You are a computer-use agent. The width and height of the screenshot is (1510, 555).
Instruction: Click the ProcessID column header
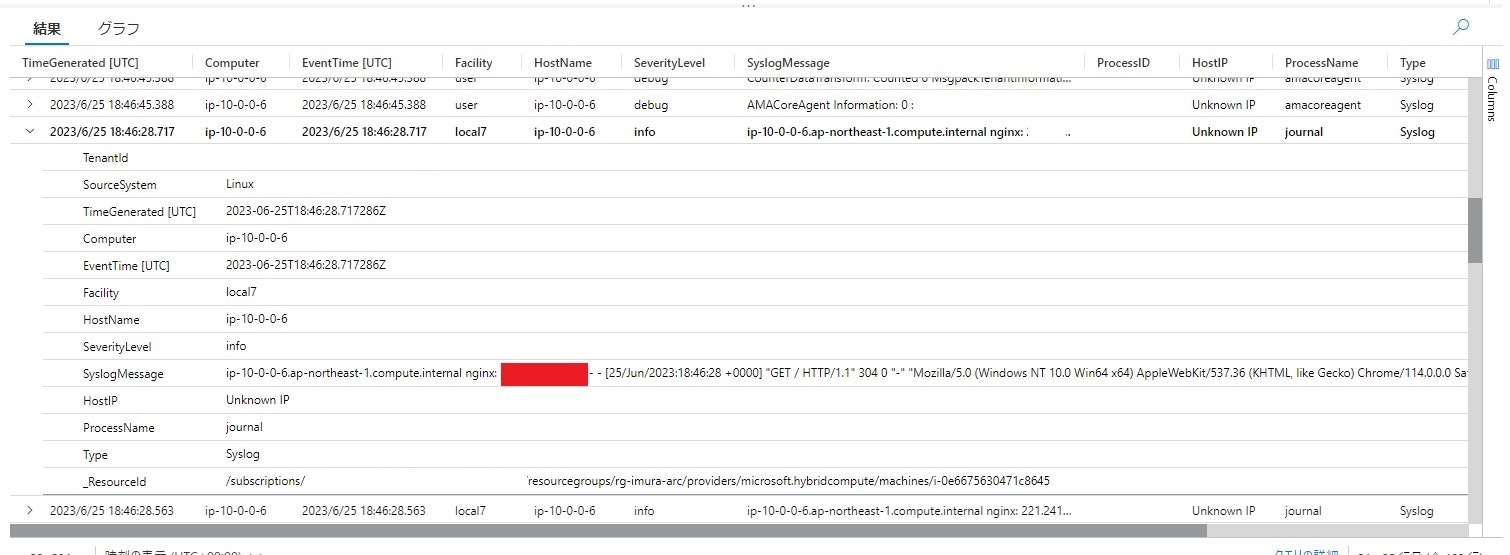pyautogui.click(x=1123, y=62)
